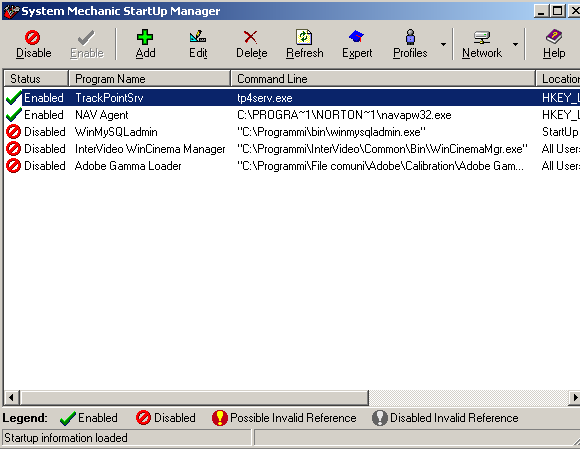Click the Disable toolbar icon

[x=33, y=37]
